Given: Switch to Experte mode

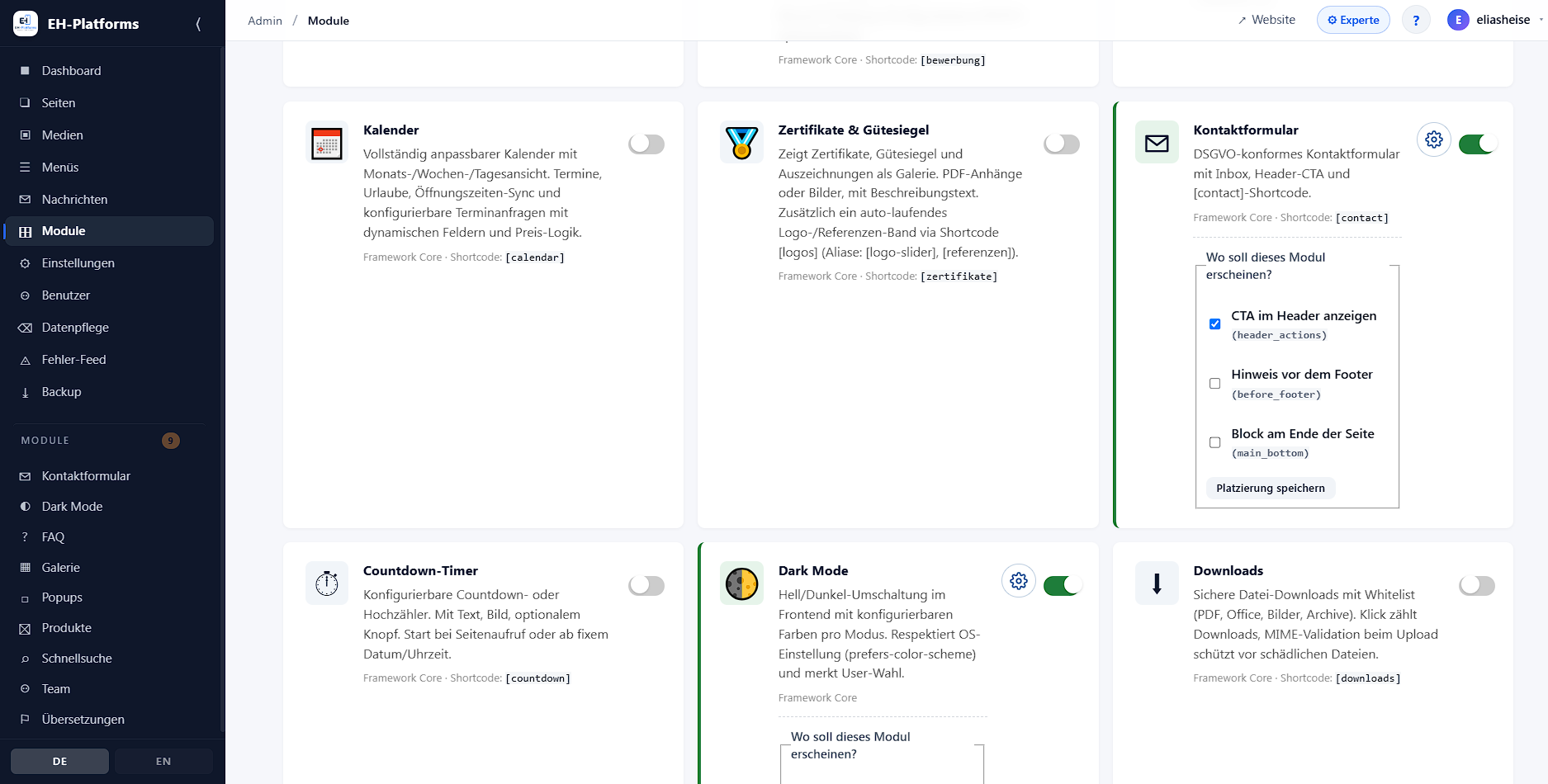Looking at the screenshot, I should point(1353,20).
